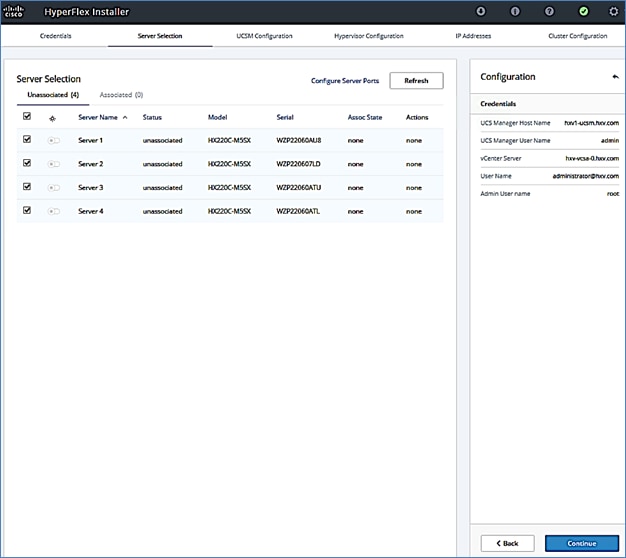Click the Refresh button
The image size is (626, 558).
click(416, 81)
